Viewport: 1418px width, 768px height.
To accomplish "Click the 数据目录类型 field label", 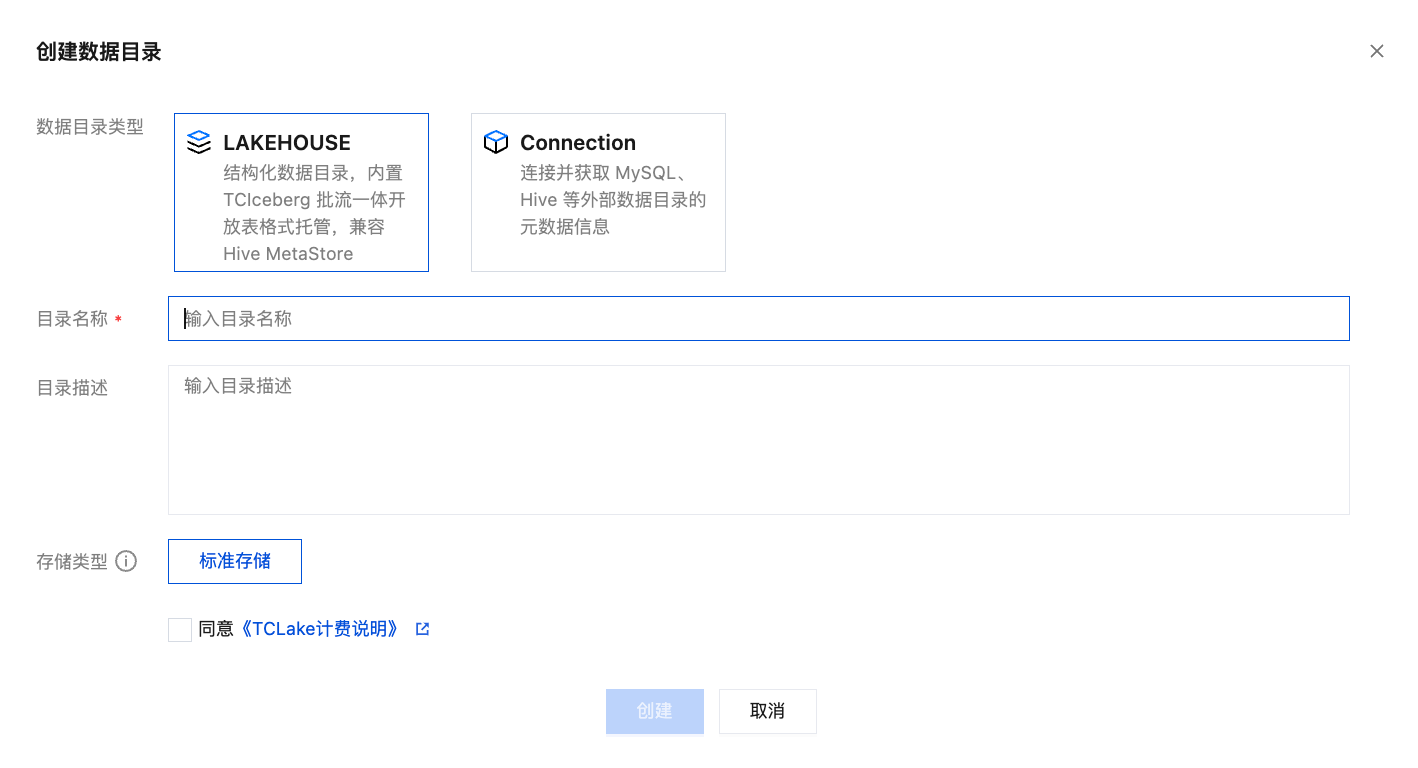I will pyautogui.click(x=90, y=127).
